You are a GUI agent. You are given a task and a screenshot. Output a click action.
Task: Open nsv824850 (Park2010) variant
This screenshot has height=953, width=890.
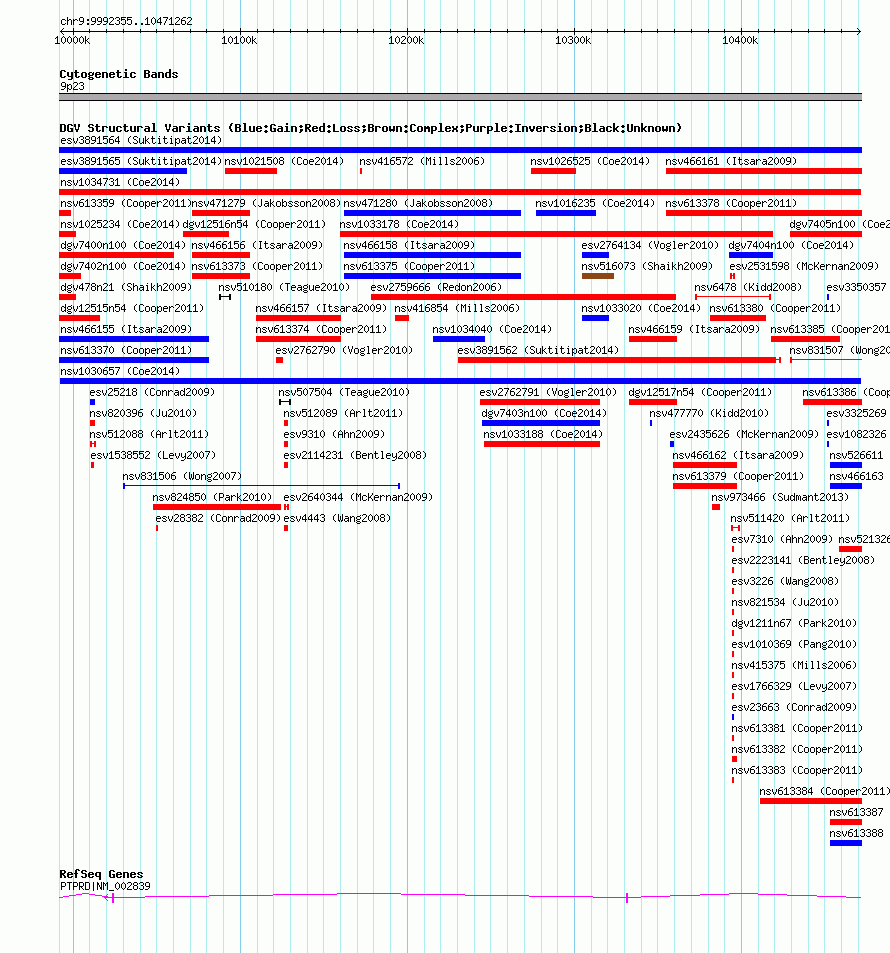pos(212,497)
